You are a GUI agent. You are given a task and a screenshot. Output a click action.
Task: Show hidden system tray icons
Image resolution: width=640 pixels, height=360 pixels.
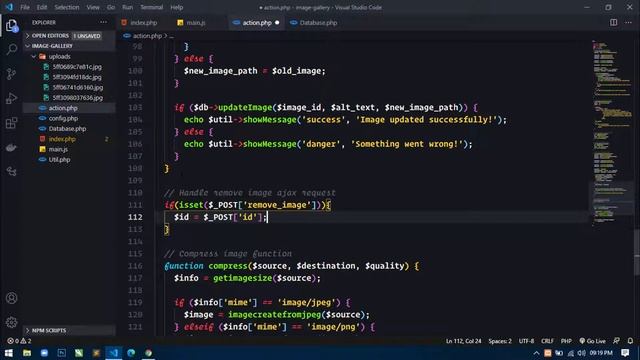[x=536, y=353]
